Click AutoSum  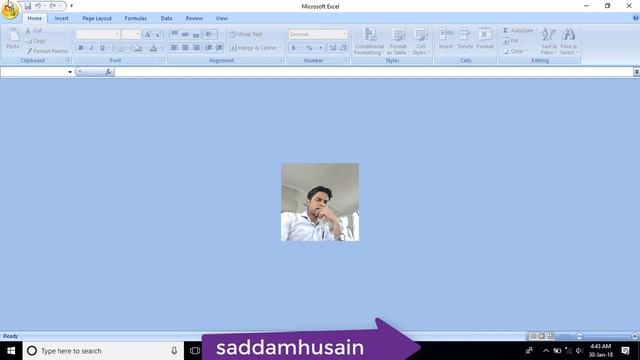point(518,31)
